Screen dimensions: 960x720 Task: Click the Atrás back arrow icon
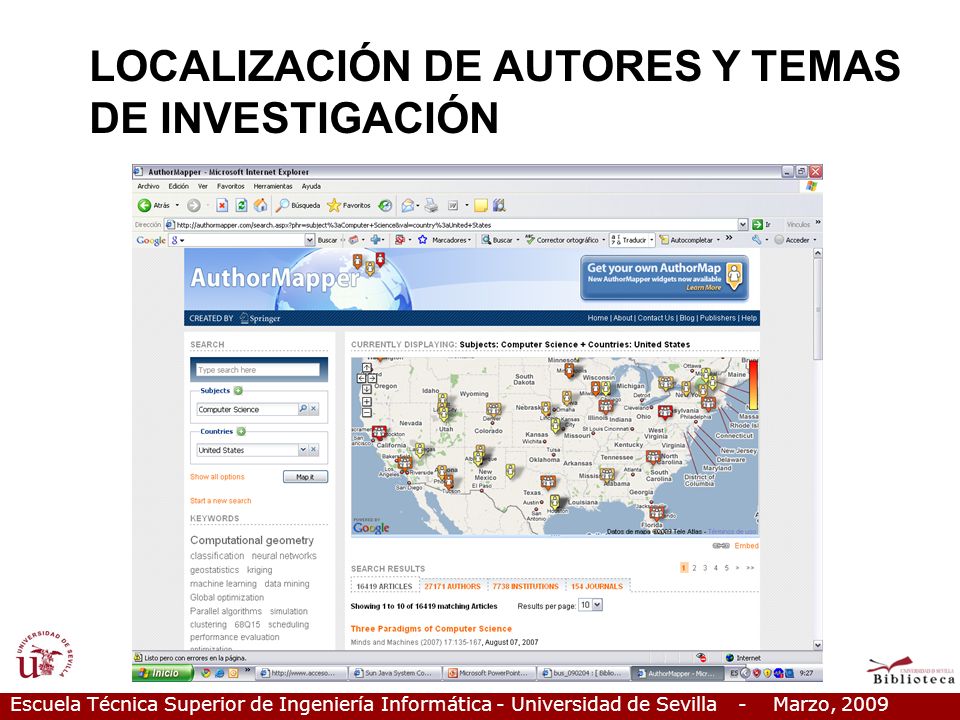(144, 206)
